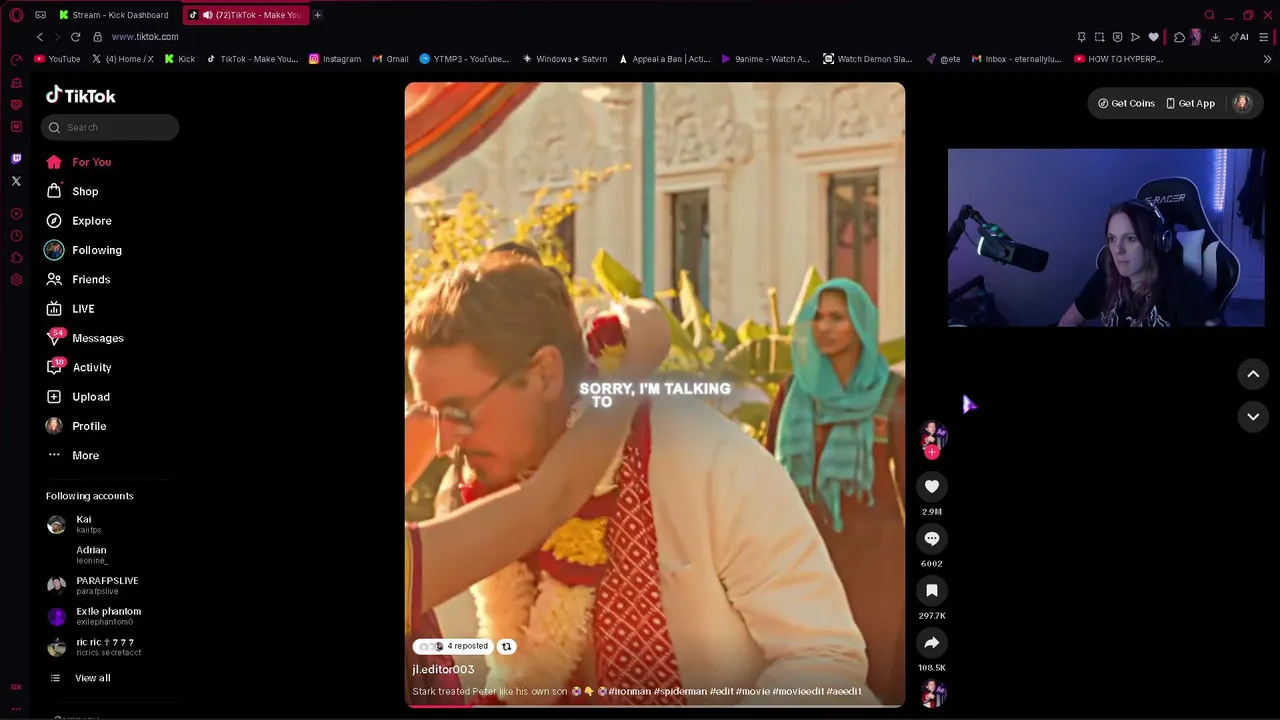The width and height of the screenshot is (1280, 720).
Task: Open the Instagram bookmark
Action: click(x=334, y=59)
